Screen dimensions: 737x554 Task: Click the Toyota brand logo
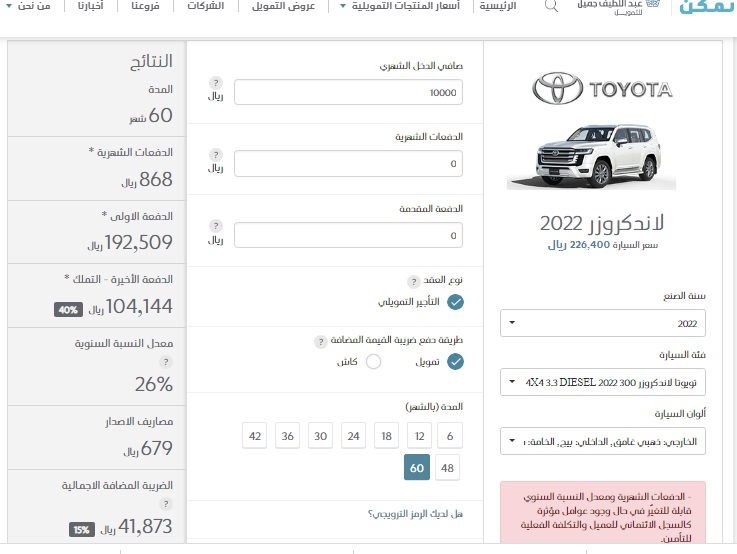click(602, 88)
